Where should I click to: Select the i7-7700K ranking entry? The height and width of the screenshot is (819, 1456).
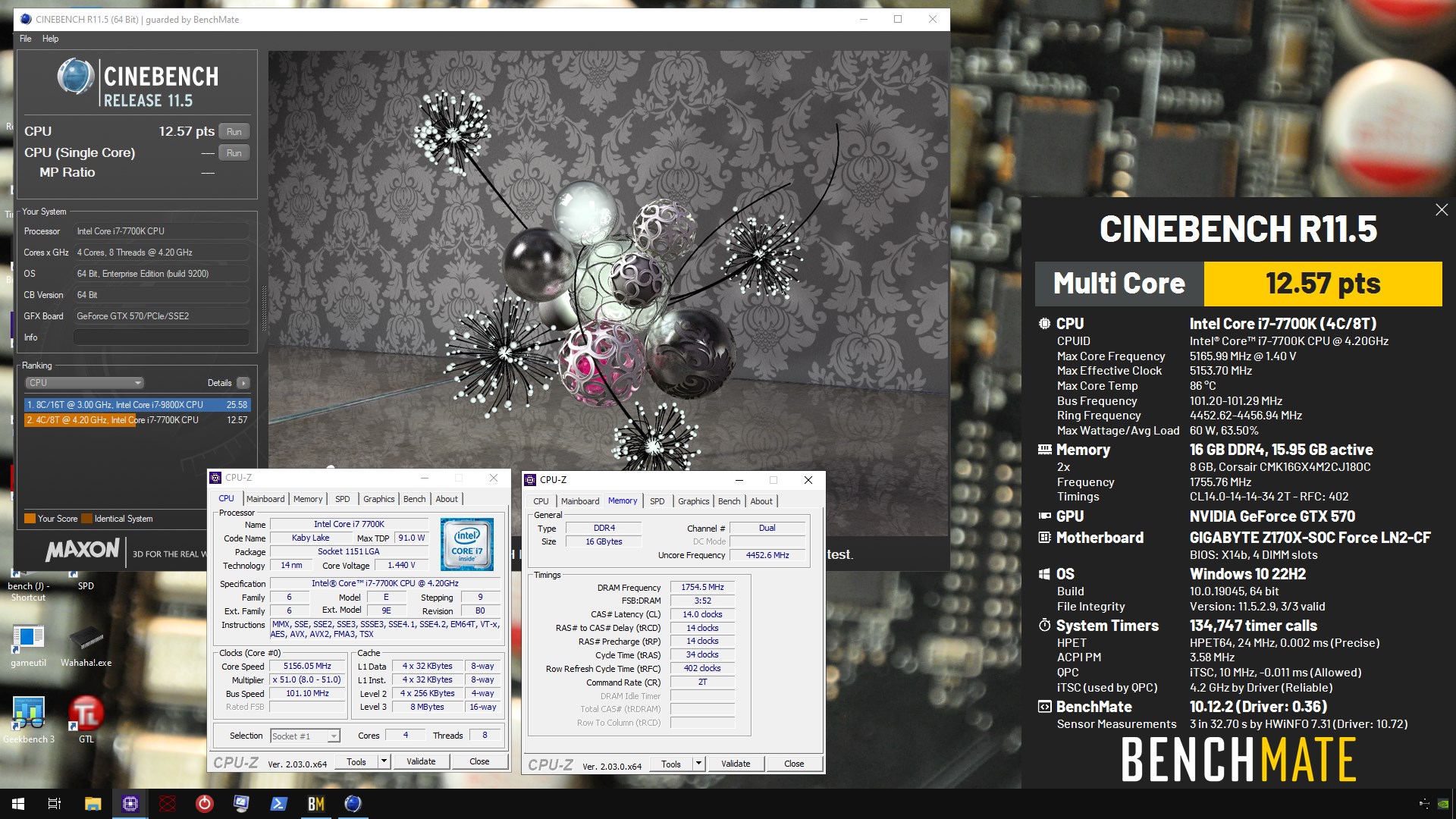pyautogui.click(x=137, y=419)
